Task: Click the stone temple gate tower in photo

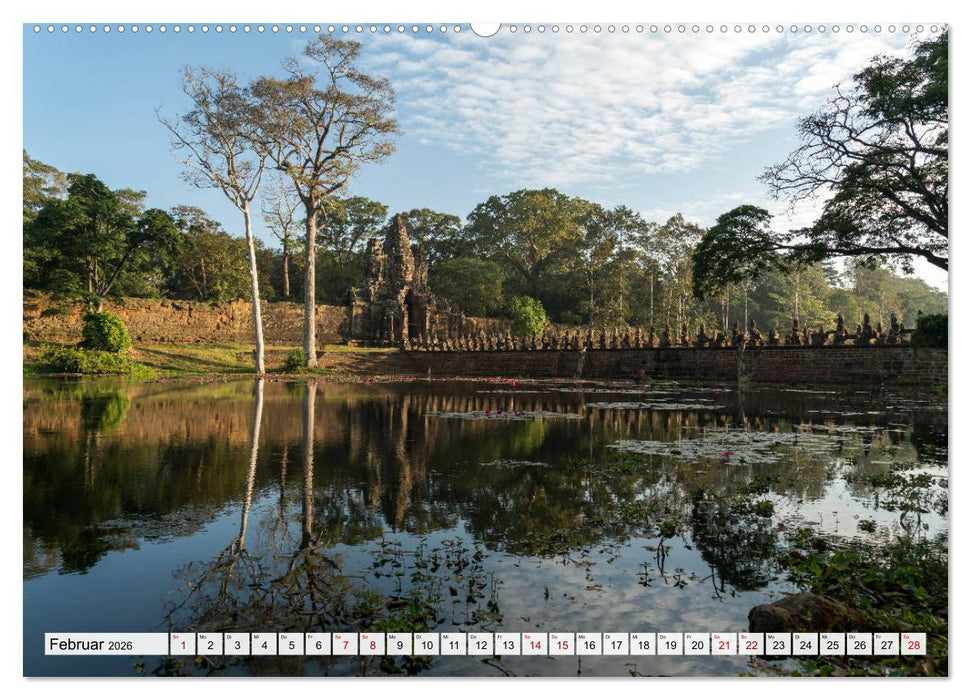Action: pos(397,285)
